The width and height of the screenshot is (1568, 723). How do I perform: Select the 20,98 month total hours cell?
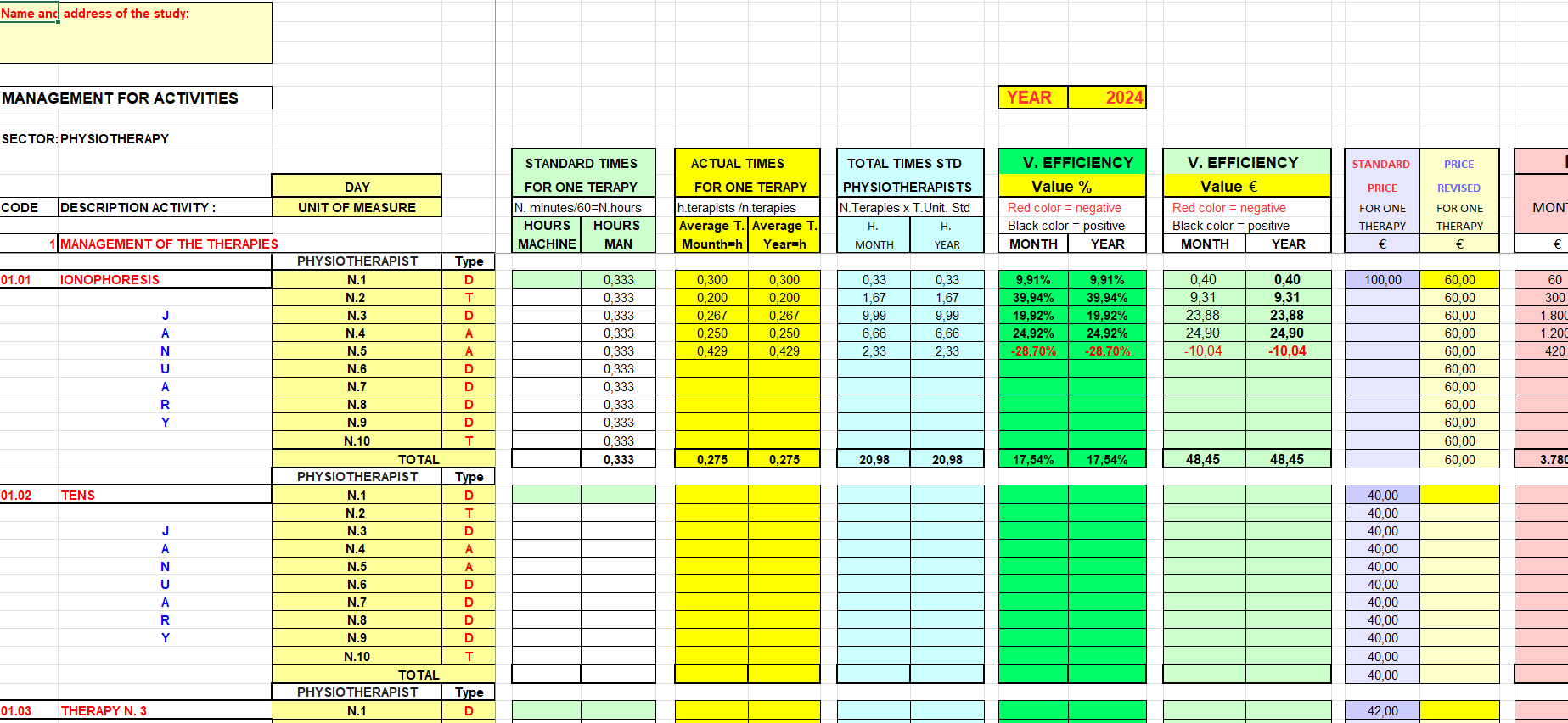874,459
